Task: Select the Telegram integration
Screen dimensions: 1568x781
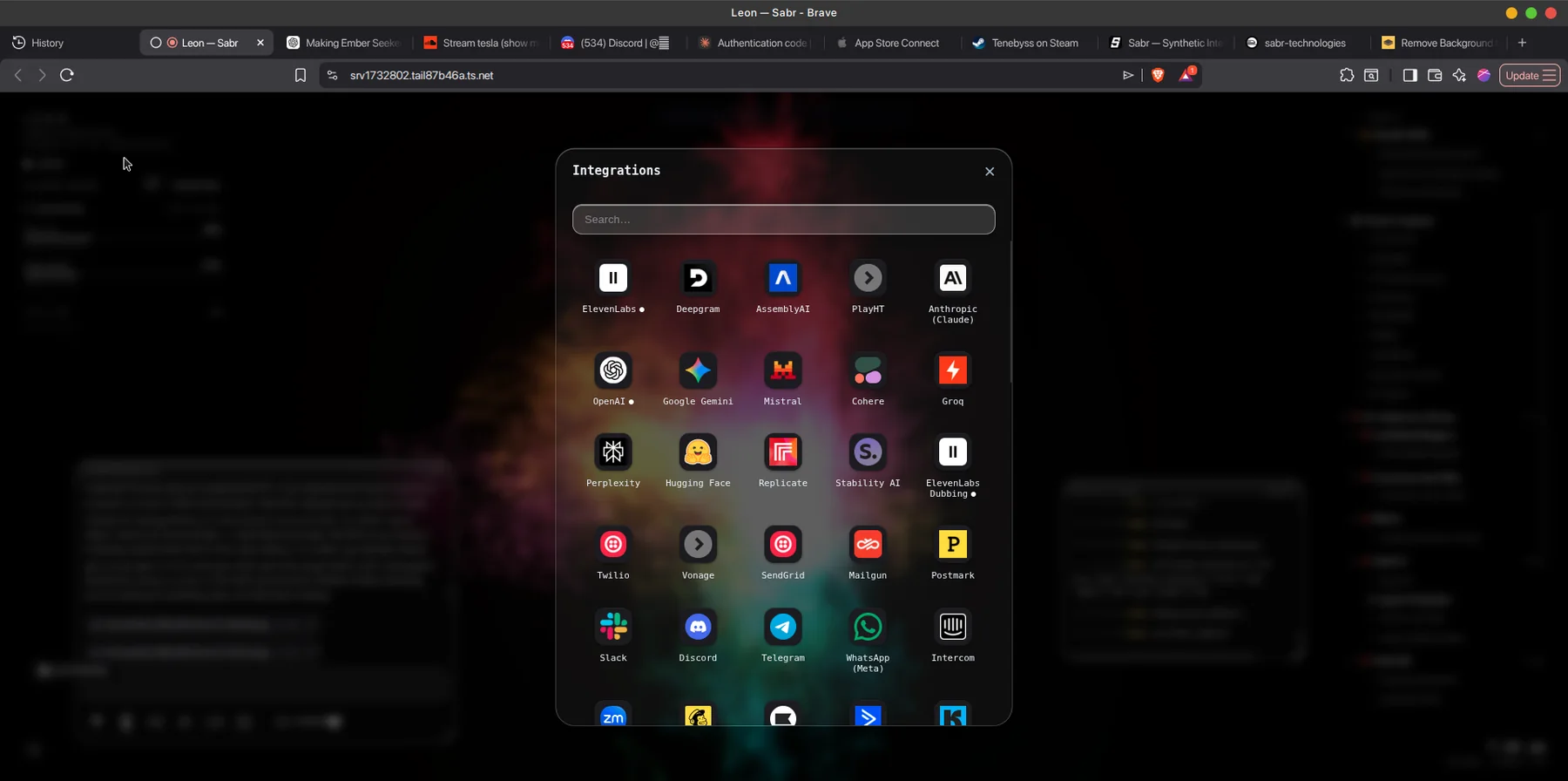Action: (x=783, y=627)
